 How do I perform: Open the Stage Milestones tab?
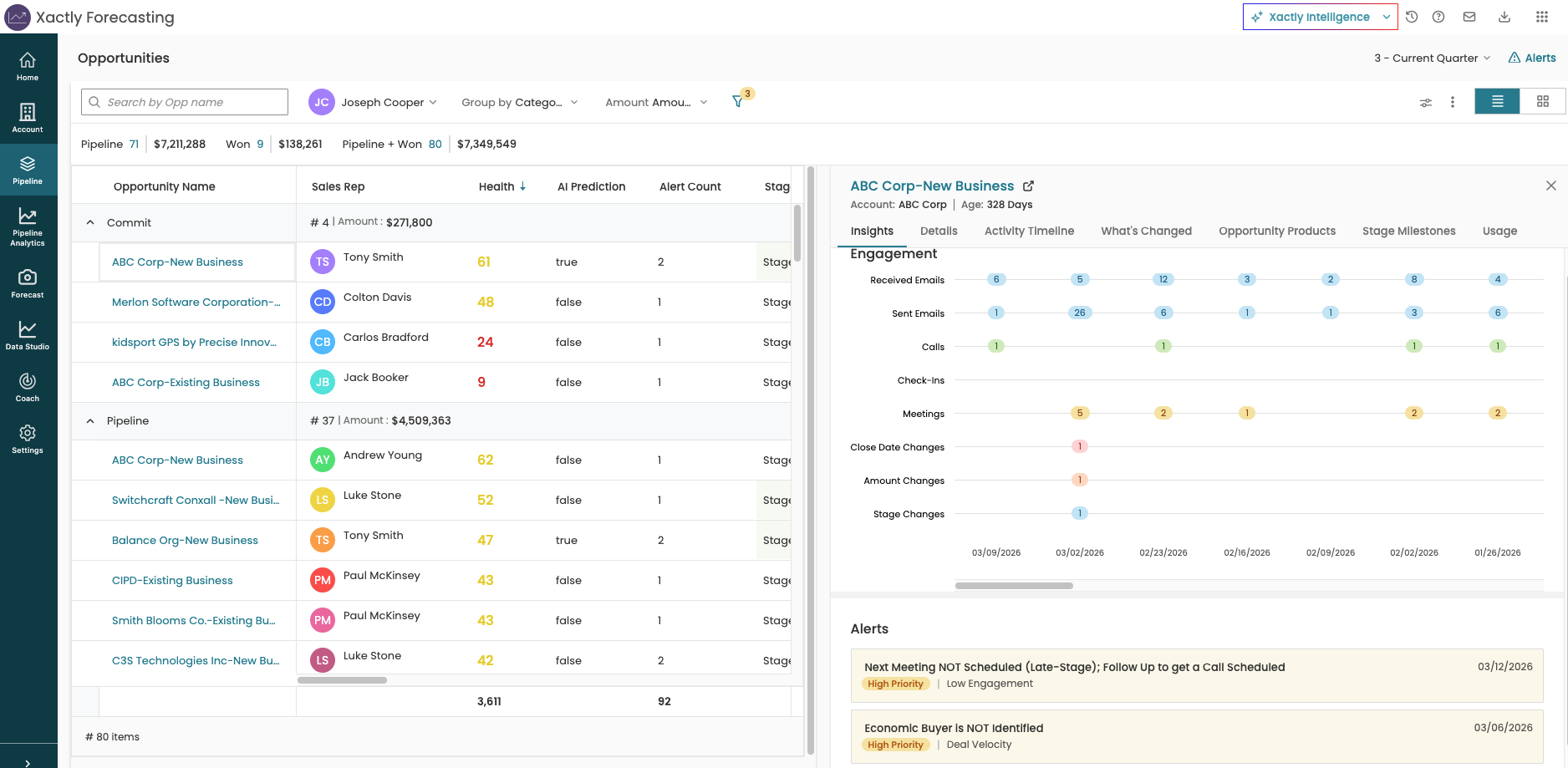[x=1408, y=231]
